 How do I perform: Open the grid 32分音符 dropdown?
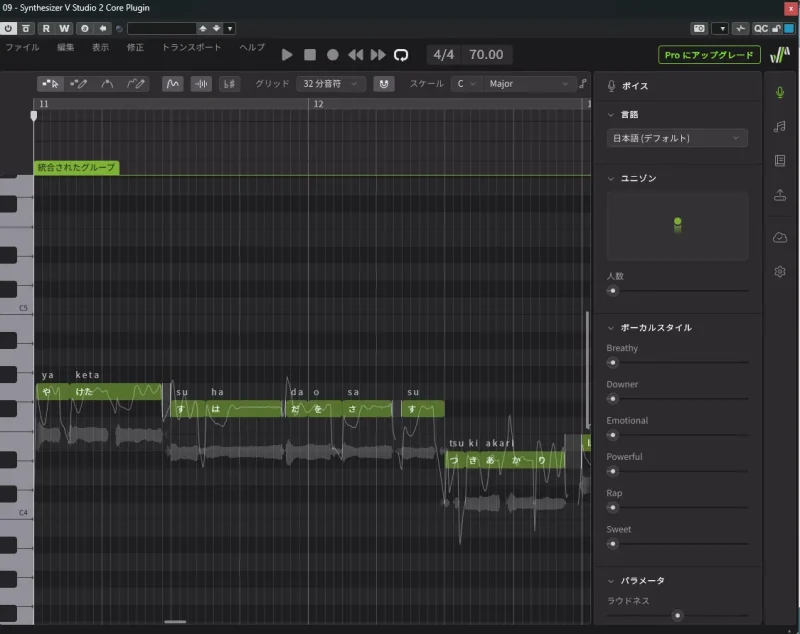point(331,84)
